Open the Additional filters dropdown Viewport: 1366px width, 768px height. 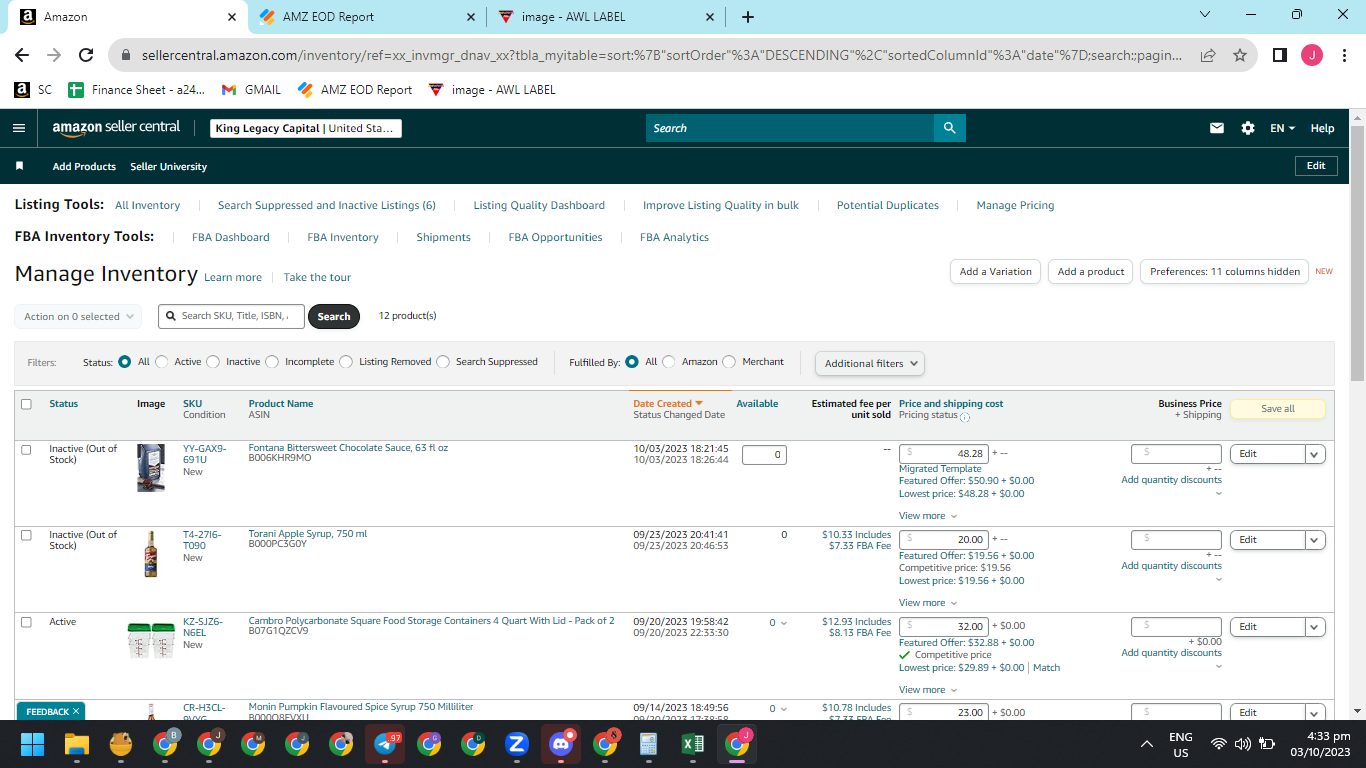coord(870,363)
